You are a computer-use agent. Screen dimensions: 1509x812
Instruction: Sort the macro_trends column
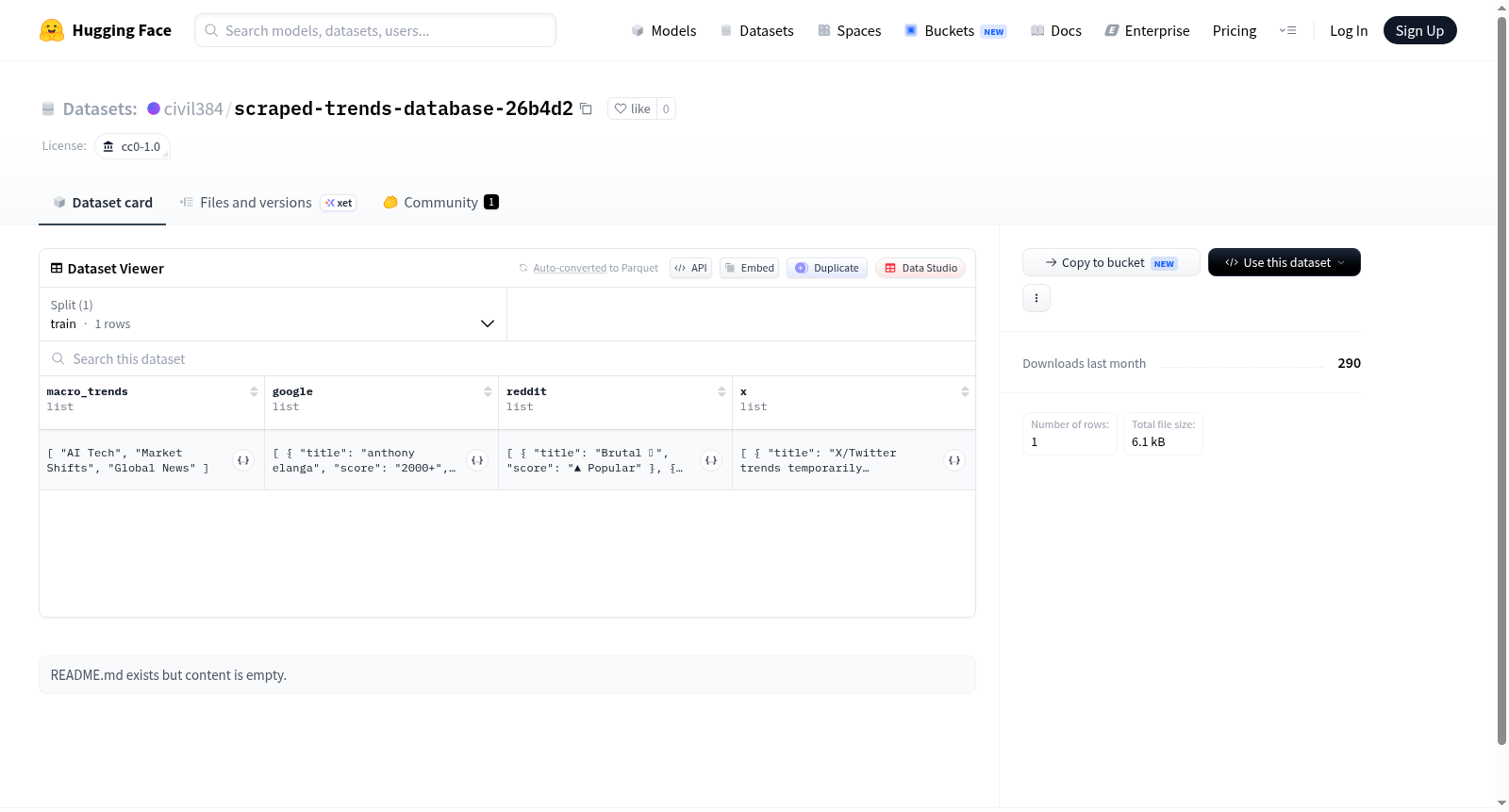(x=254, y=391)
